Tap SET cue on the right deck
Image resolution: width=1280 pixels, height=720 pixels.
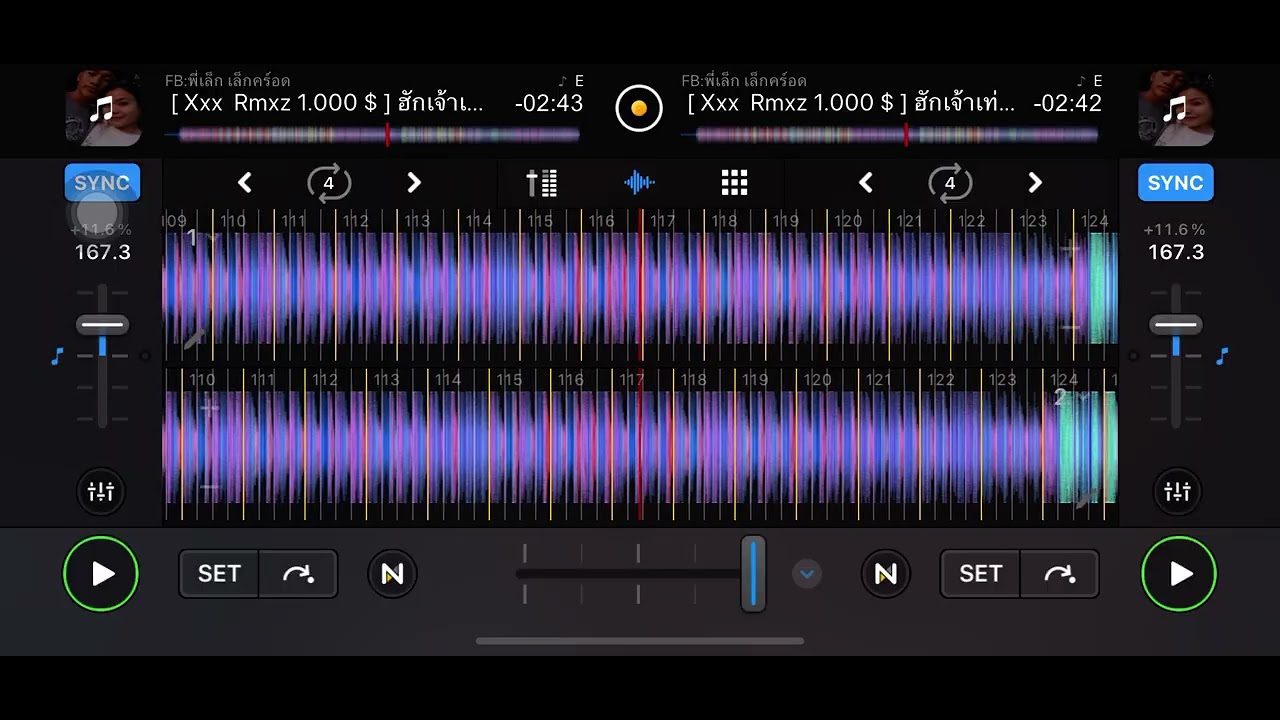point(980,574)
